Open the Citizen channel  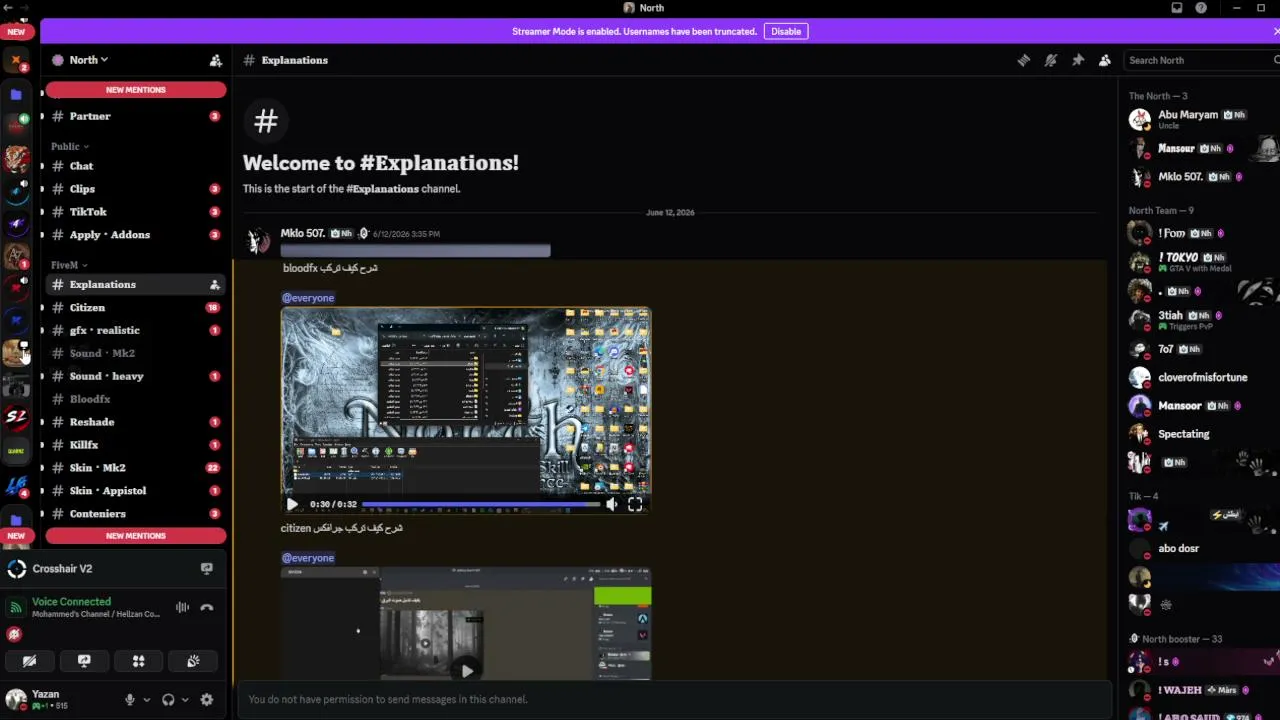point(136,308)
